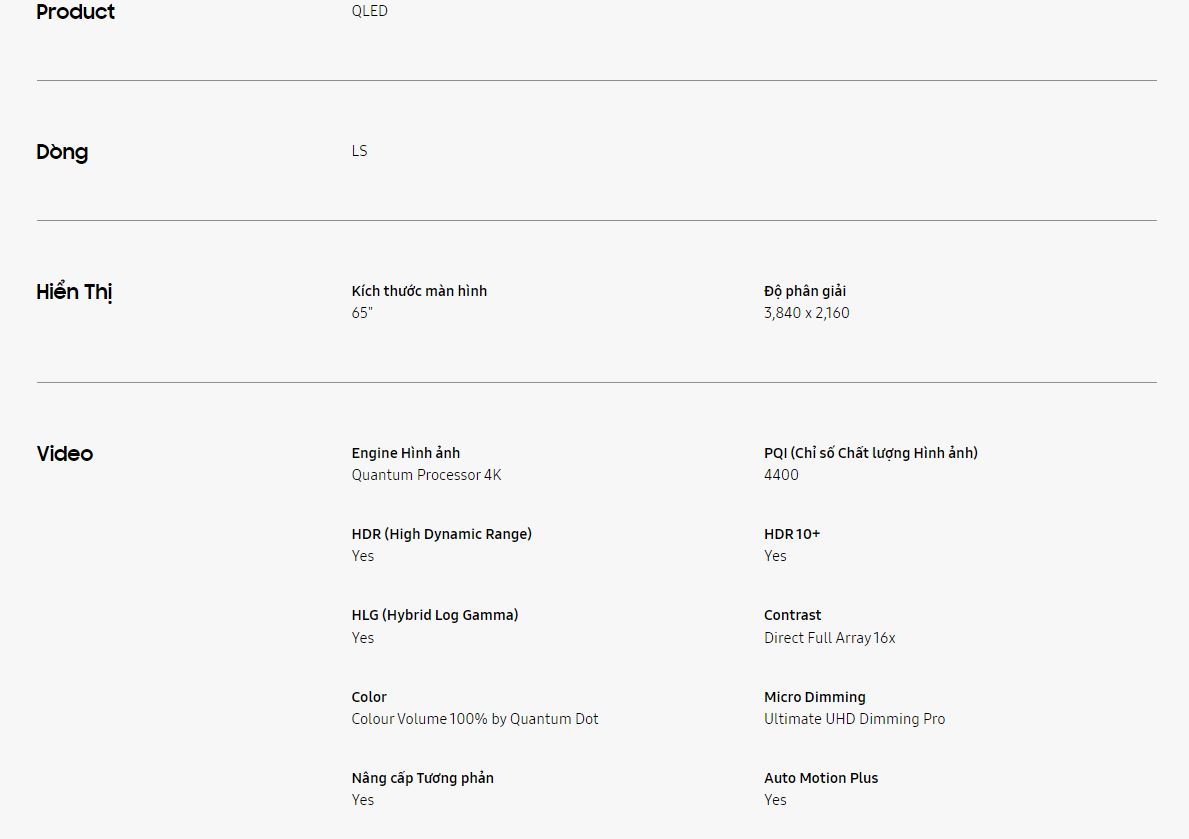The width and height of the screenshot is (1189, 839).
Task: Click the Engine Hình ảnh label
Action: click(x=405, y=453)
